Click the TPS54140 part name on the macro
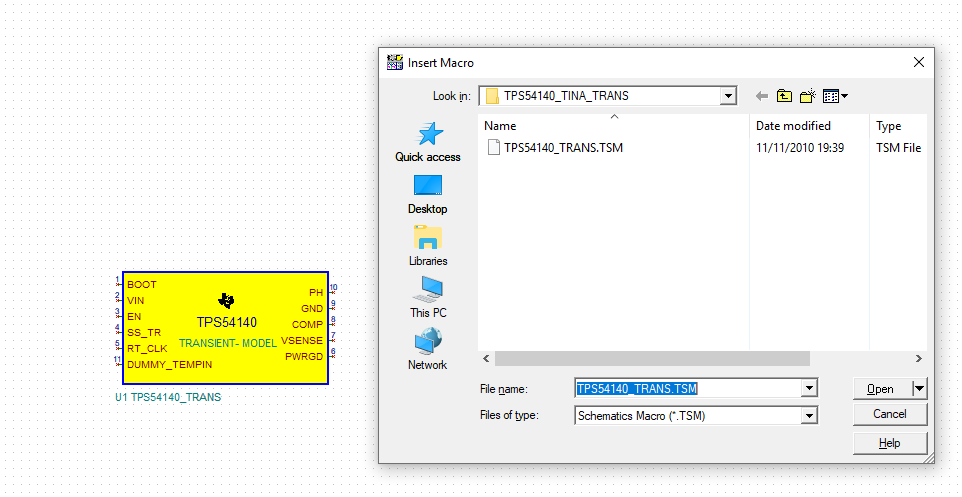The height and width of the screenshot is (497, 962). [x=227, y=323]
